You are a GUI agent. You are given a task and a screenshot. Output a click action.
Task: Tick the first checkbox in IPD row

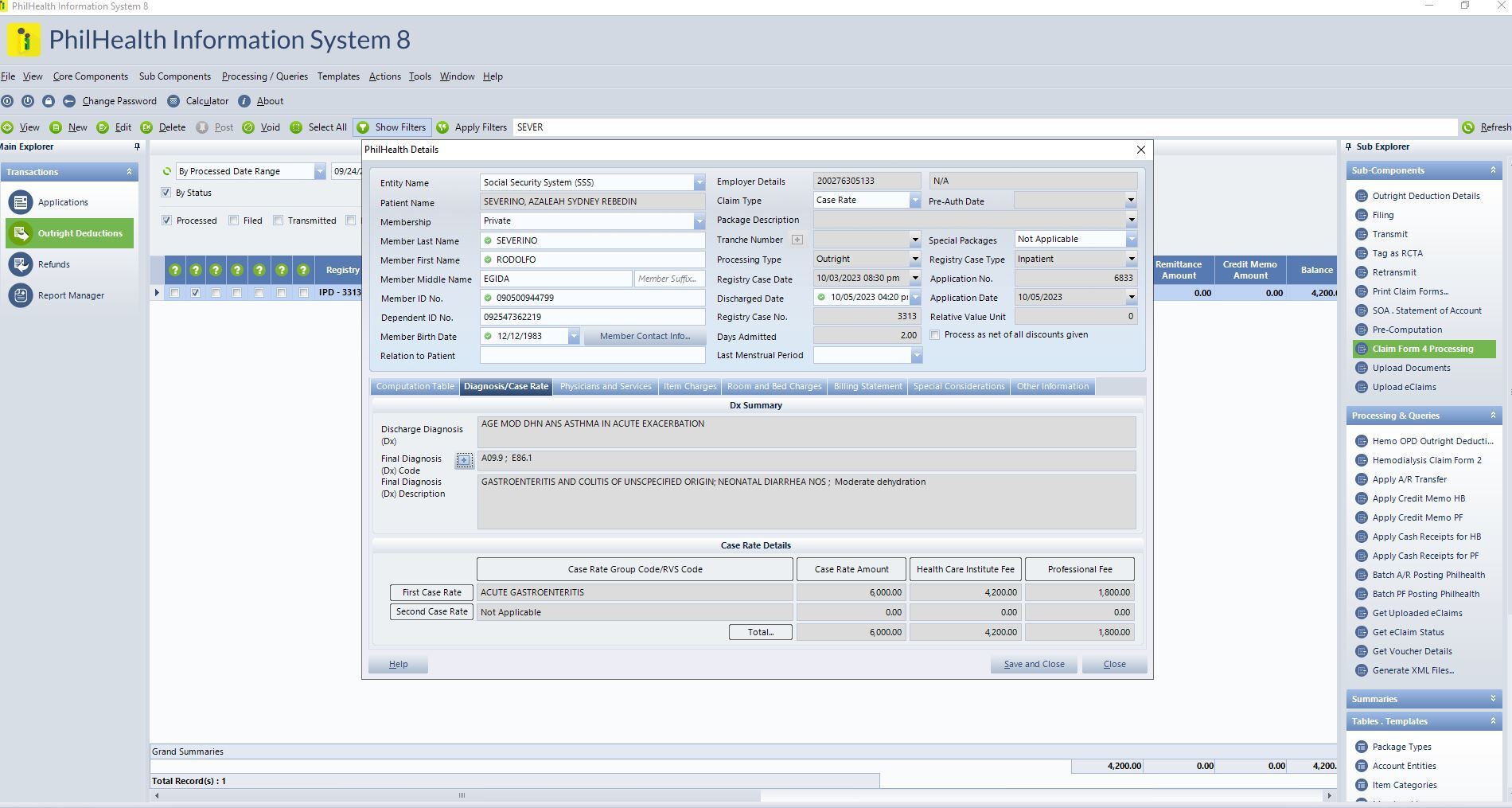(175, 293)
